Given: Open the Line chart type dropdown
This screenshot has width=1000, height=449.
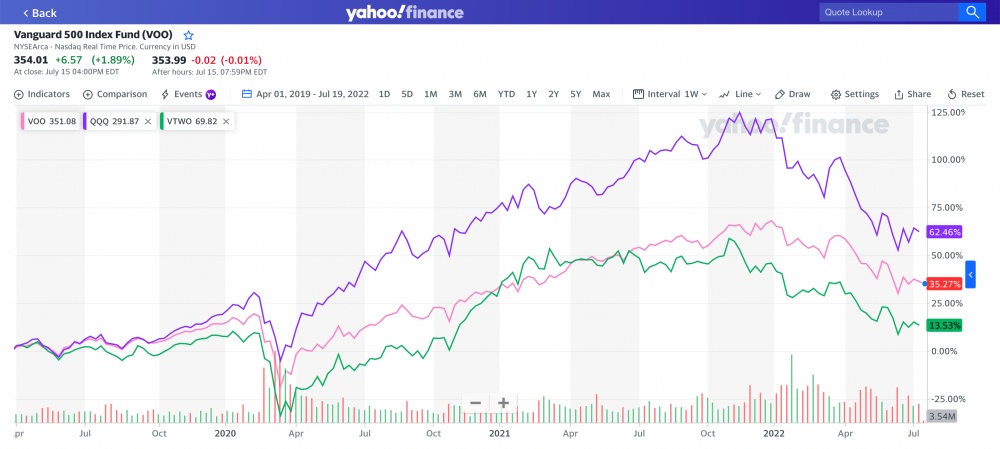Looking at the screenshot, I should point(740,94).
